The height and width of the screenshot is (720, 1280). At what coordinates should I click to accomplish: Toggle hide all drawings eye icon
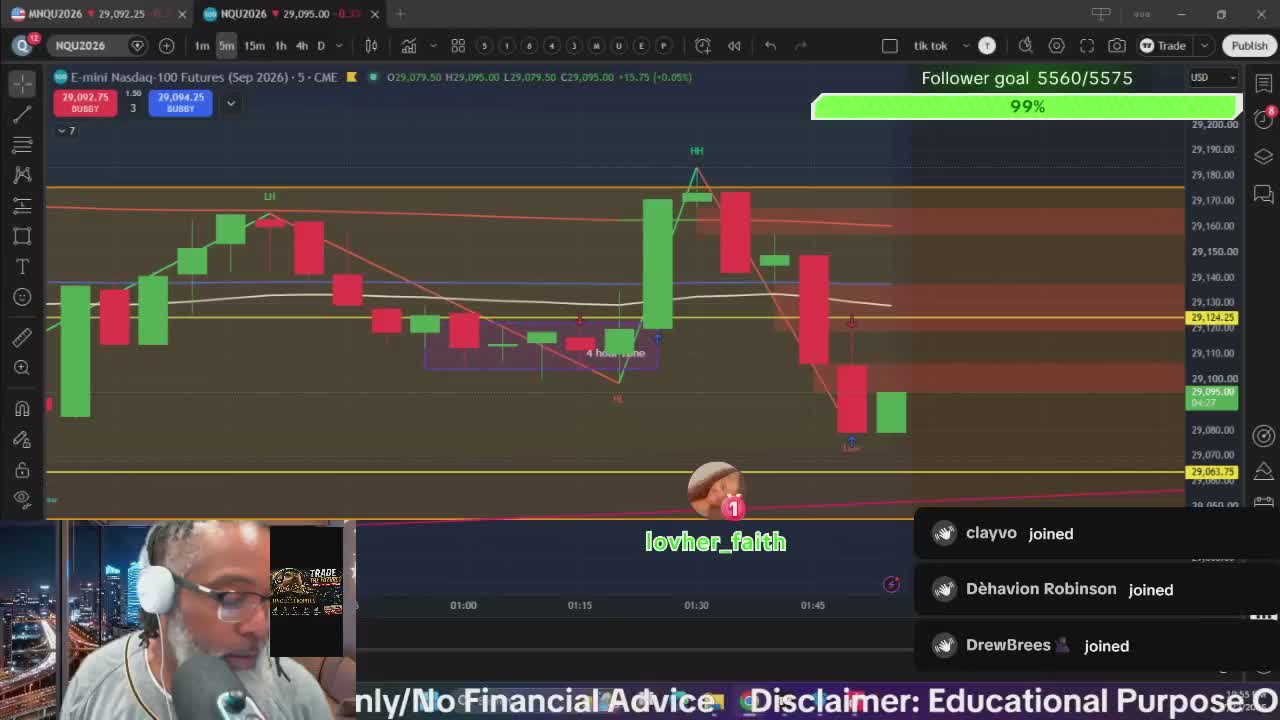[x=22, y=499]
